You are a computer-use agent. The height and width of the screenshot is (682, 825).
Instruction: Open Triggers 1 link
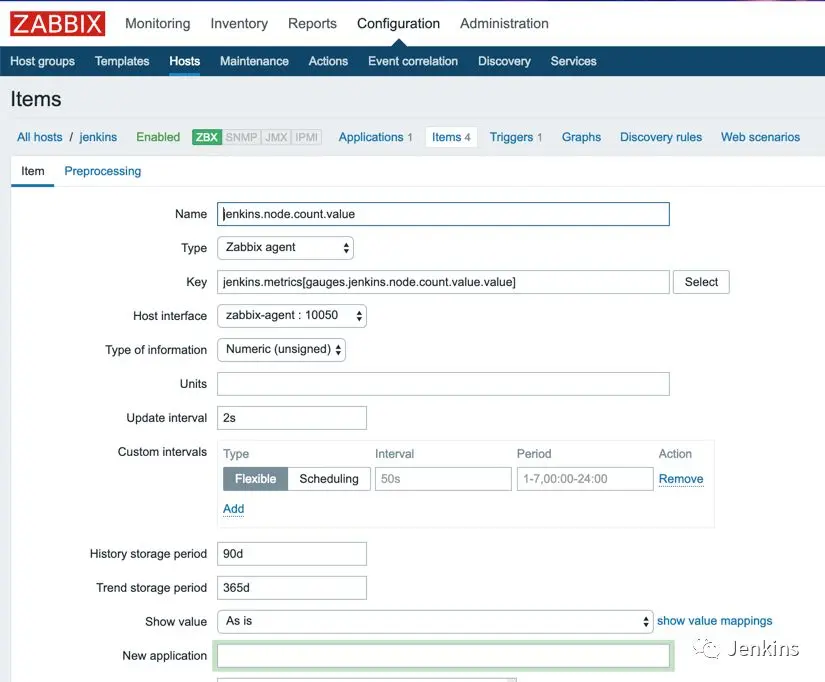(516, 137)
